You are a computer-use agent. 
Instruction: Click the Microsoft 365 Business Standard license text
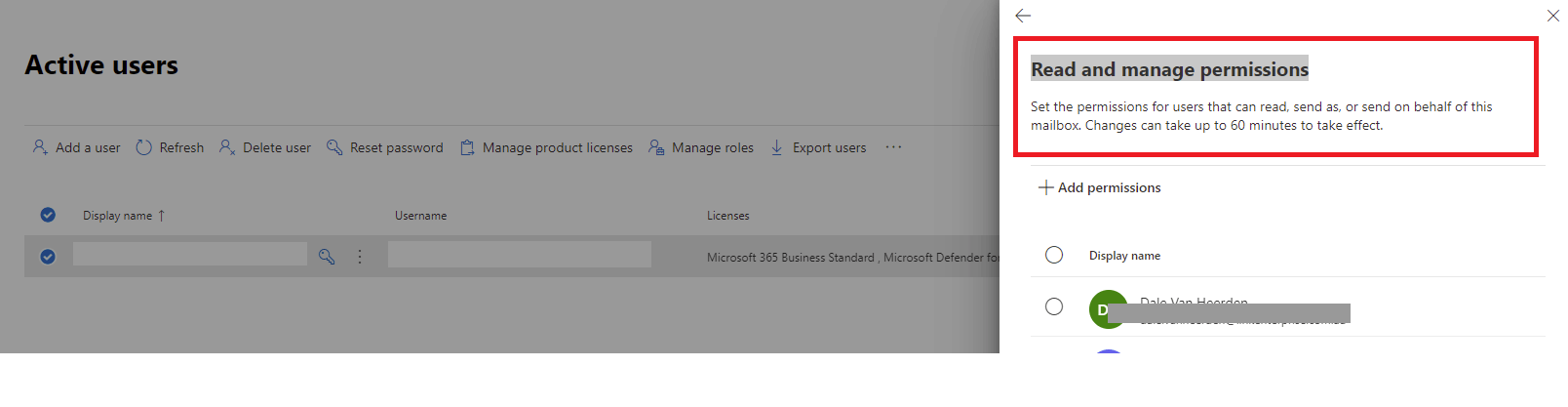(x=791, y=258)
